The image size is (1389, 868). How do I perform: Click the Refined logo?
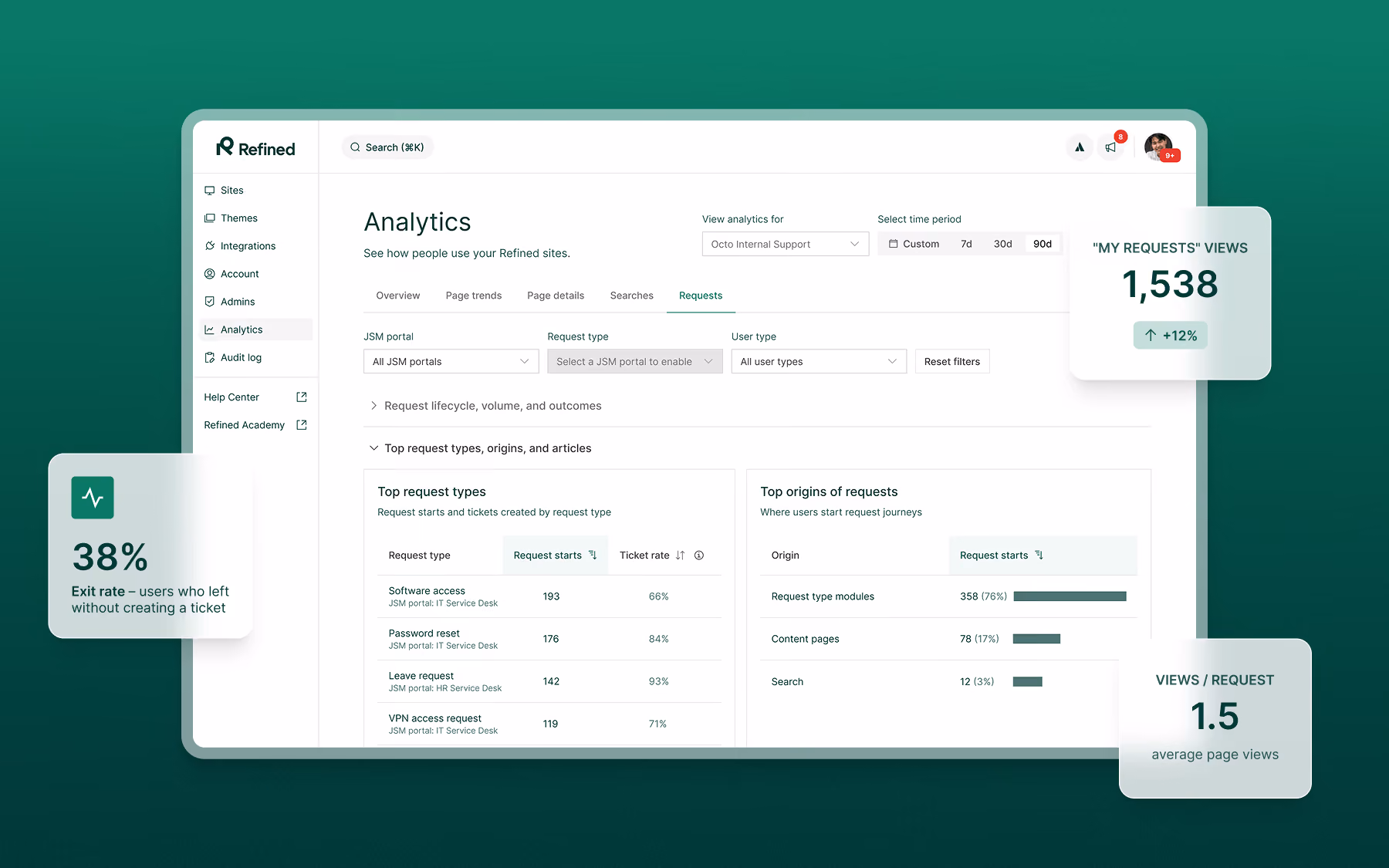click(x=255, y=147)
